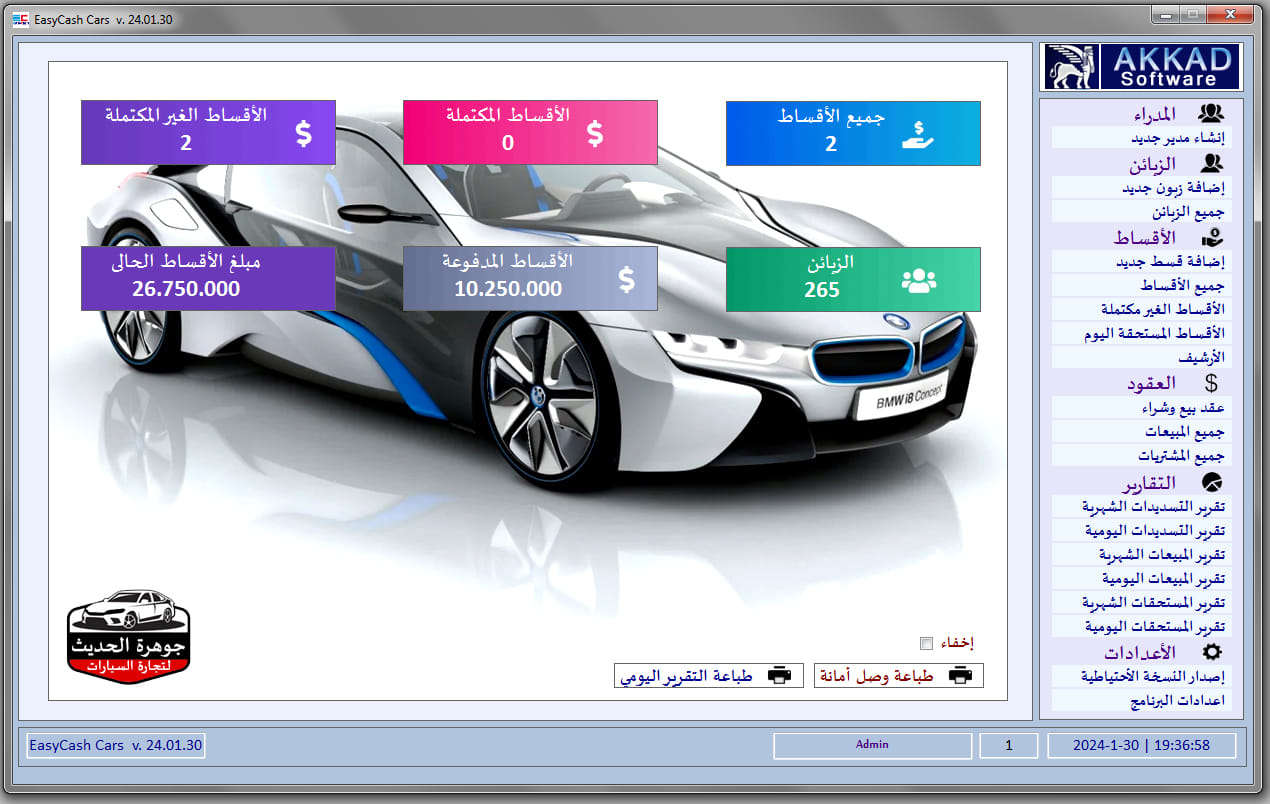Click the AKKAD Software logo
This screenshot has width=1270, height=804.
point(1141,67)
